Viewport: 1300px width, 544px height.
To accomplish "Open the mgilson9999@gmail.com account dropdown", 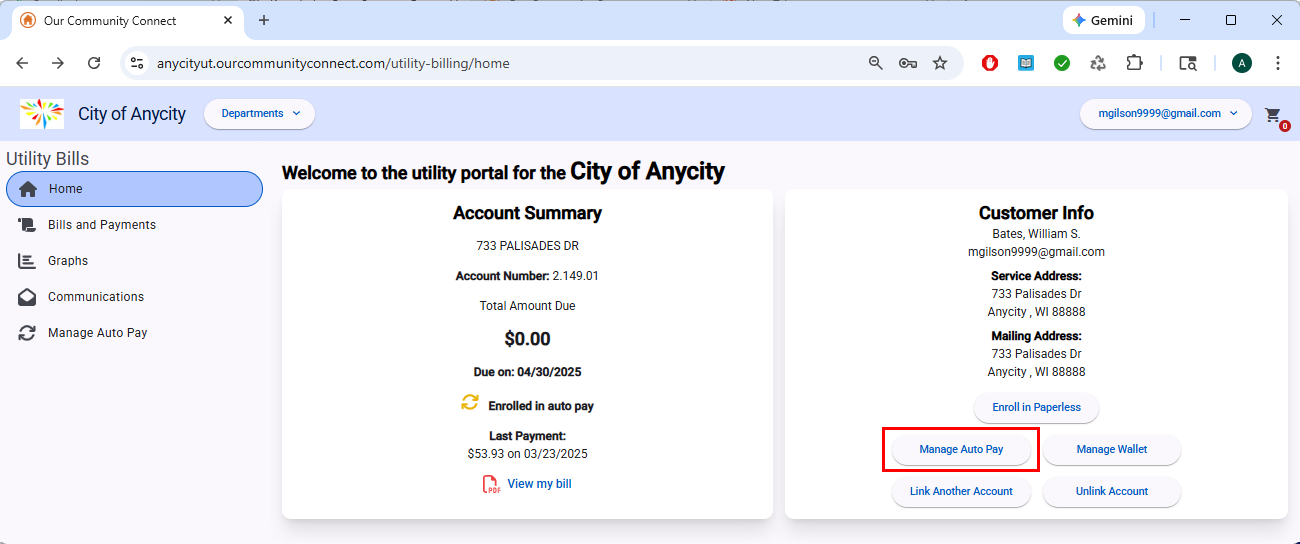I will (1165, 114).
